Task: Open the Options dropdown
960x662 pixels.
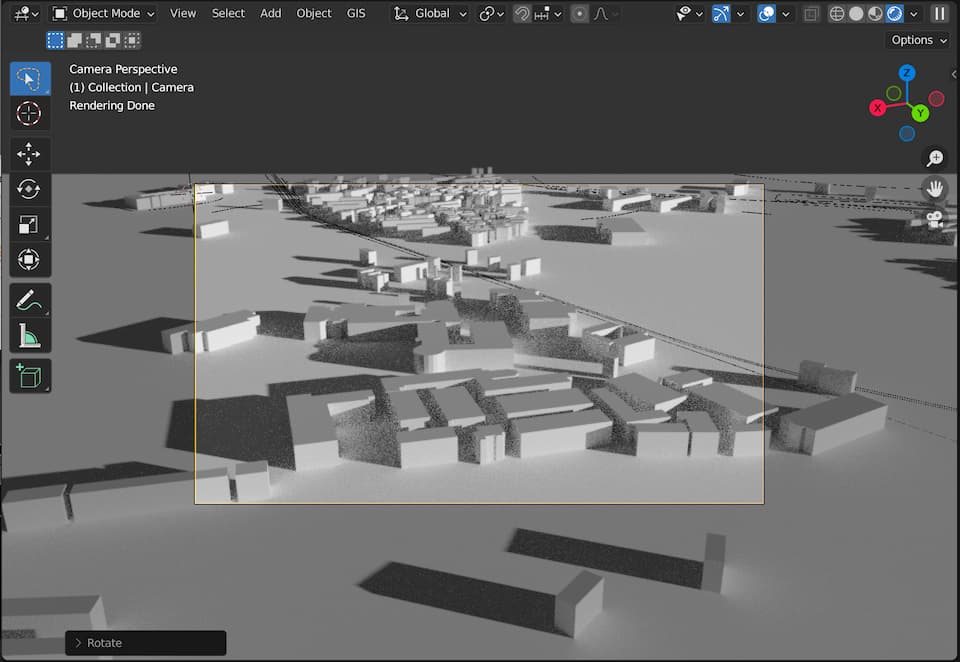Action: pos(917,40)
